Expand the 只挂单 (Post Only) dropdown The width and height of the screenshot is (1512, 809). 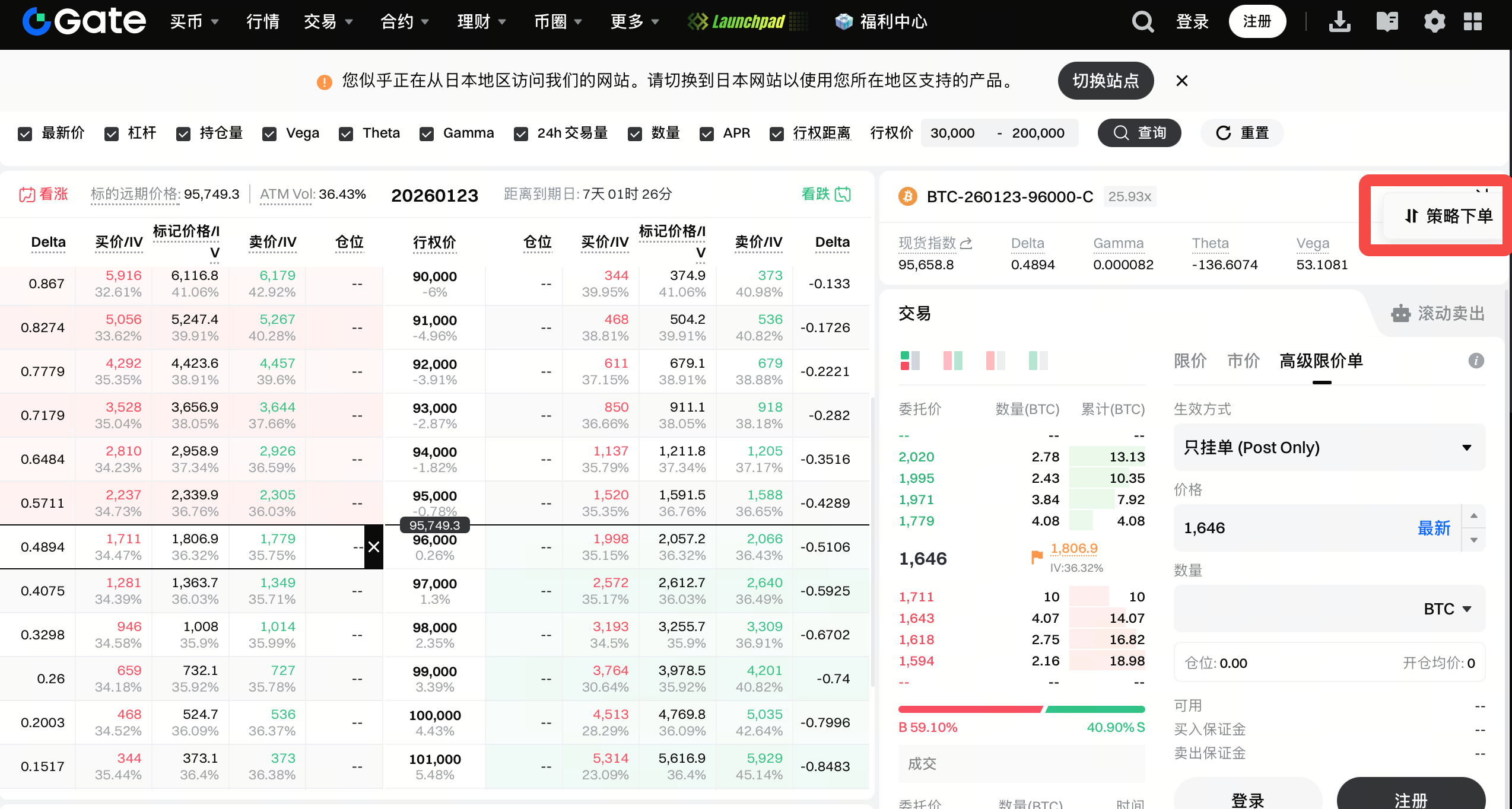[1329, 447]
